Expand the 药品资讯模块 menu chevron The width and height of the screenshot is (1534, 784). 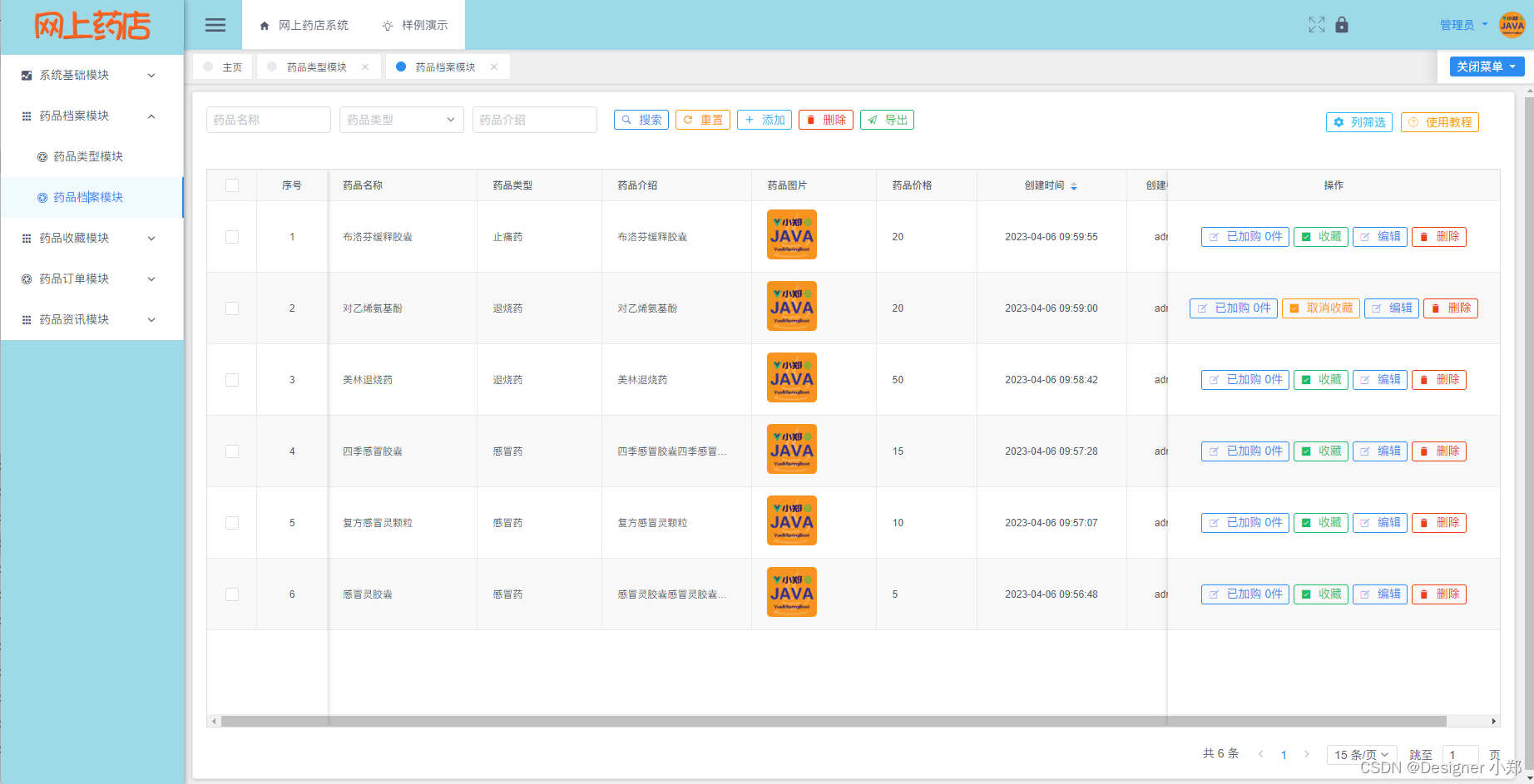[x=151, y=320]
